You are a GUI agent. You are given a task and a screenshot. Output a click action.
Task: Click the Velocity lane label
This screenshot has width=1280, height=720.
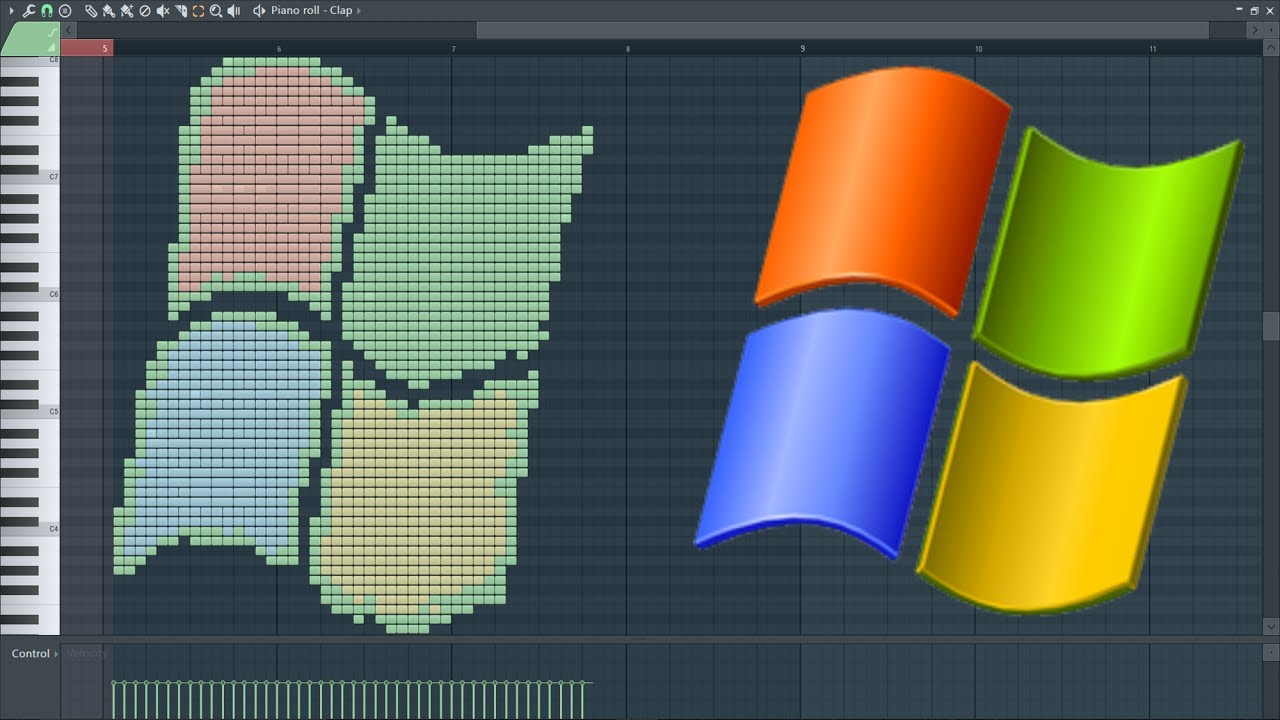tap(87, 653)
